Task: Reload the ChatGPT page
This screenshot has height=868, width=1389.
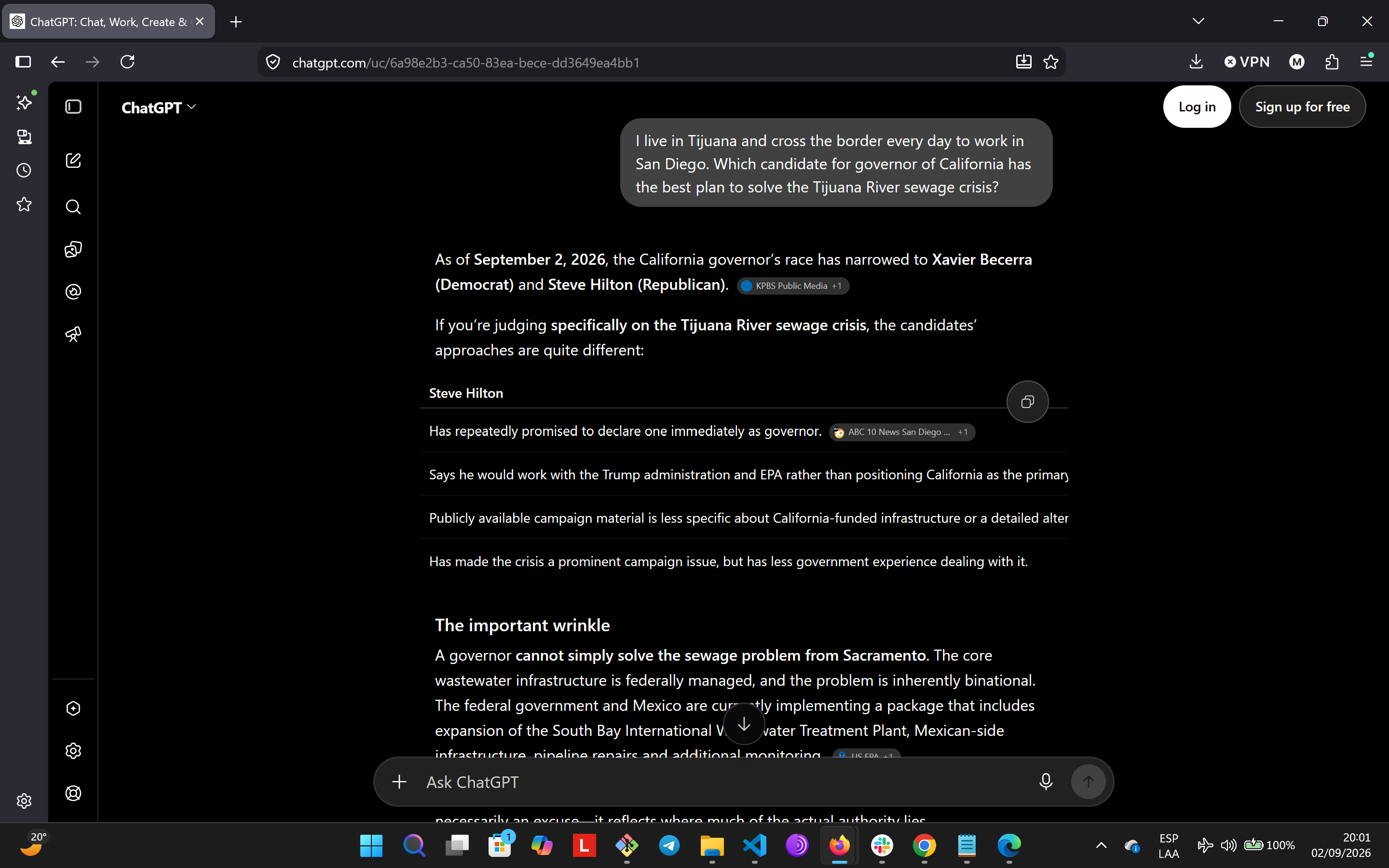Action: click(127, 62)
